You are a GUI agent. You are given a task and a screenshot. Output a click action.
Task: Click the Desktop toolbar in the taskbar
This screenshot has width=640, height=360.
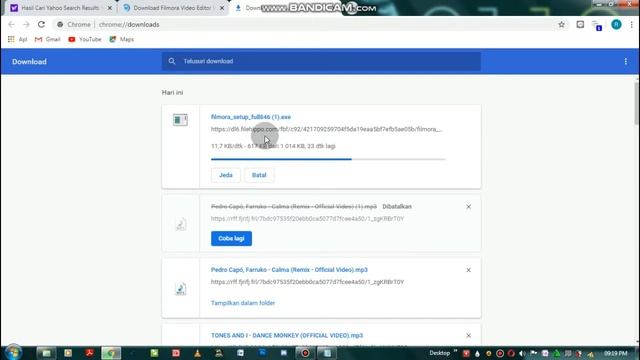pyautogui.click(x=439, y=353)
